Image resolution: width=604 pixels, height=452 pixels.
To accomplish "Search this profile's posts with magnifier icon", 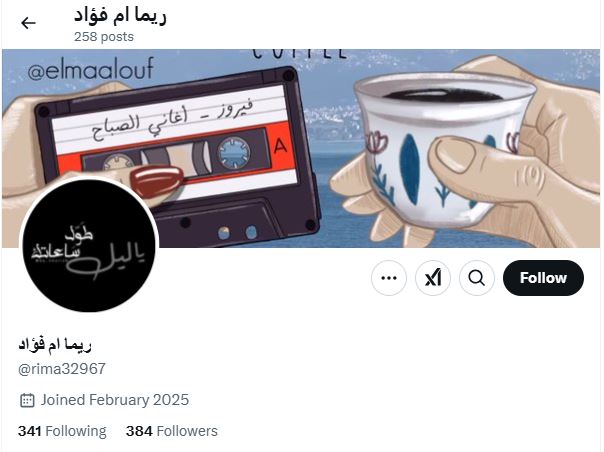I will [476, 278].
